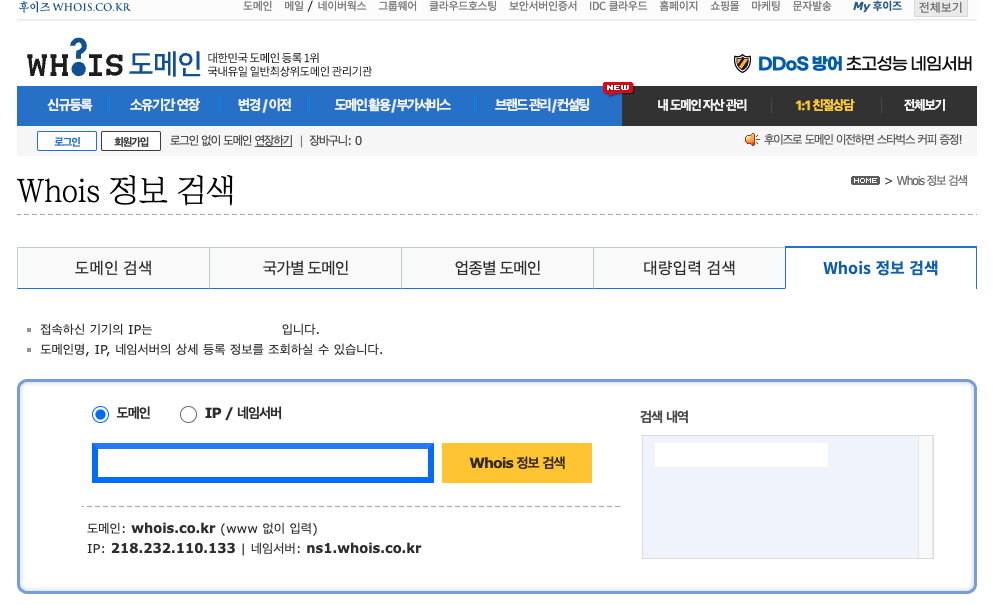Image resolution: width=993 pixels, height=605 pixels.
Task: Switch to the 업종별 도메인 tab
Action: 497,268
